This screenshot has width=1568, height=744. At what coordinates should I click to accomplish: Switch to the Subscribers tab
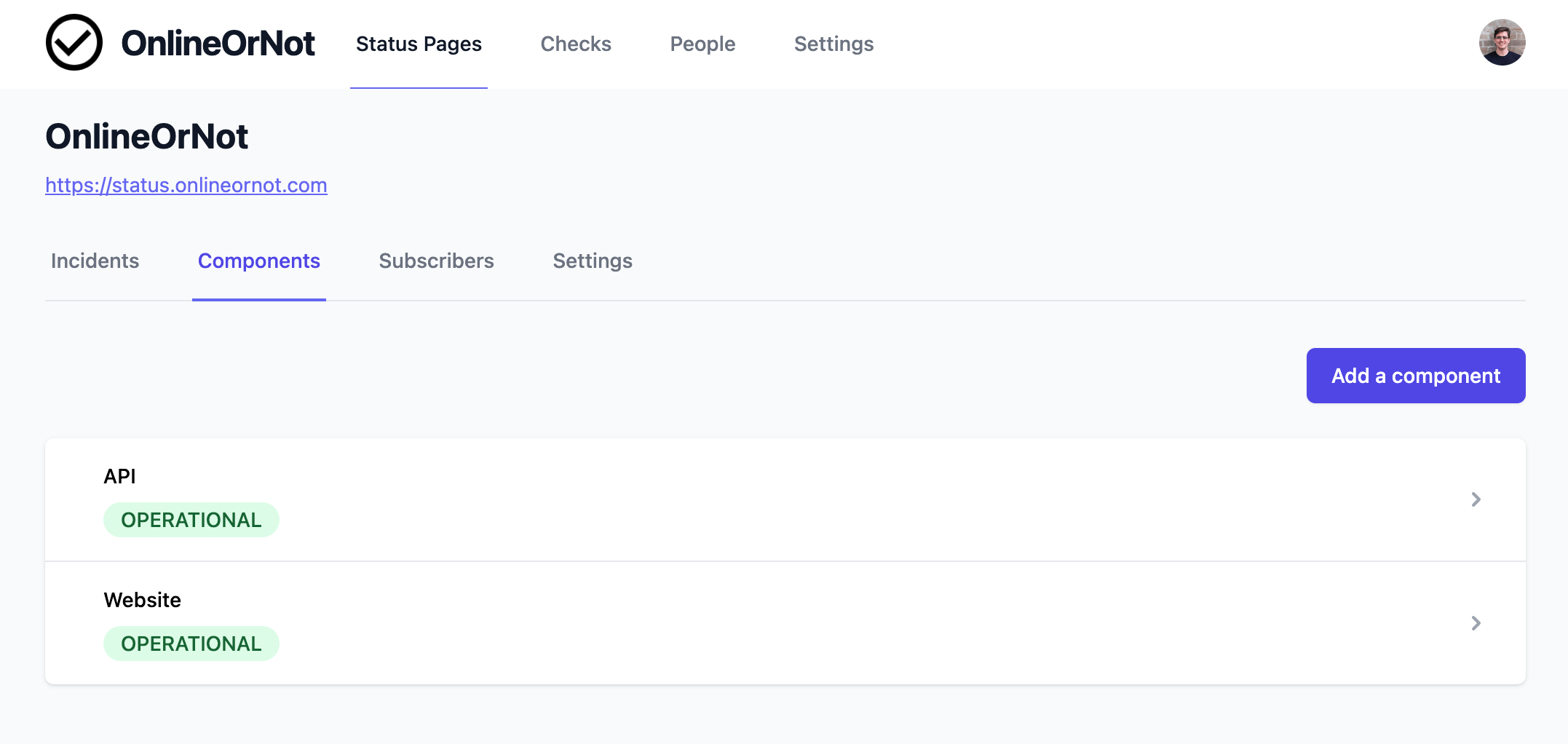tap(436, 261)
